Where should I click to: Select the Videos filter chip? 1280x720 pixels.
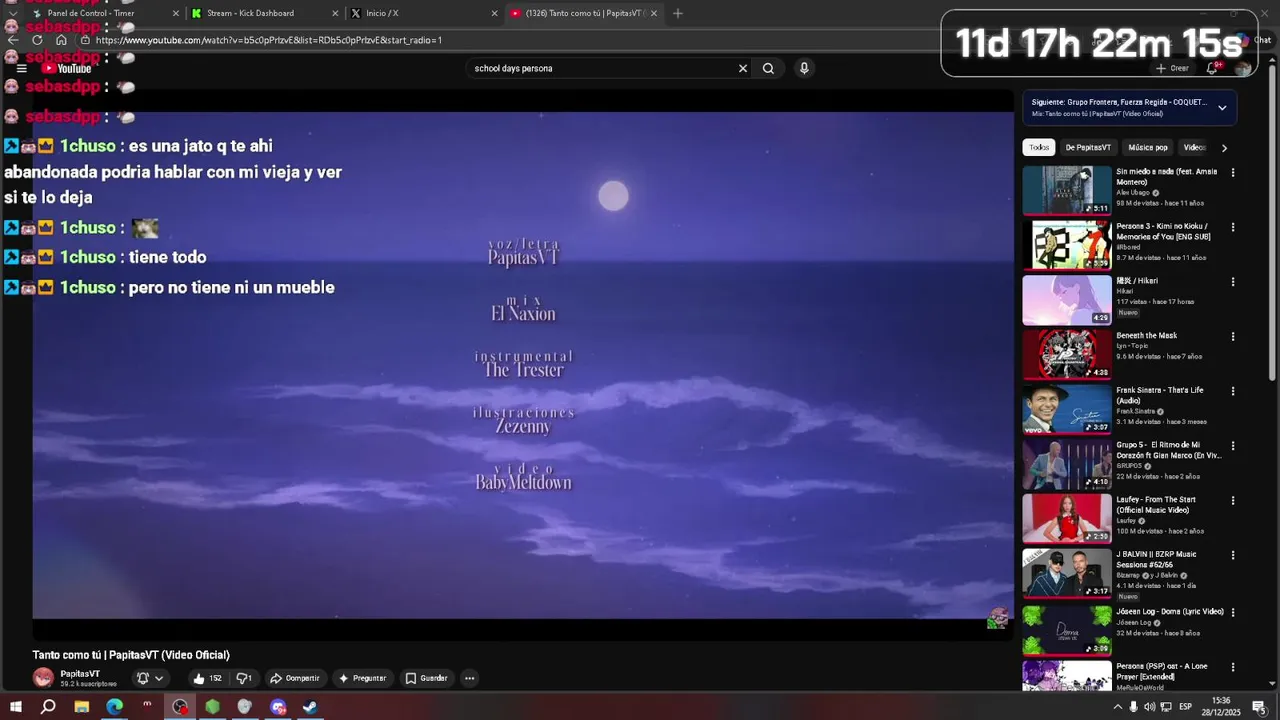(1195, 147)
